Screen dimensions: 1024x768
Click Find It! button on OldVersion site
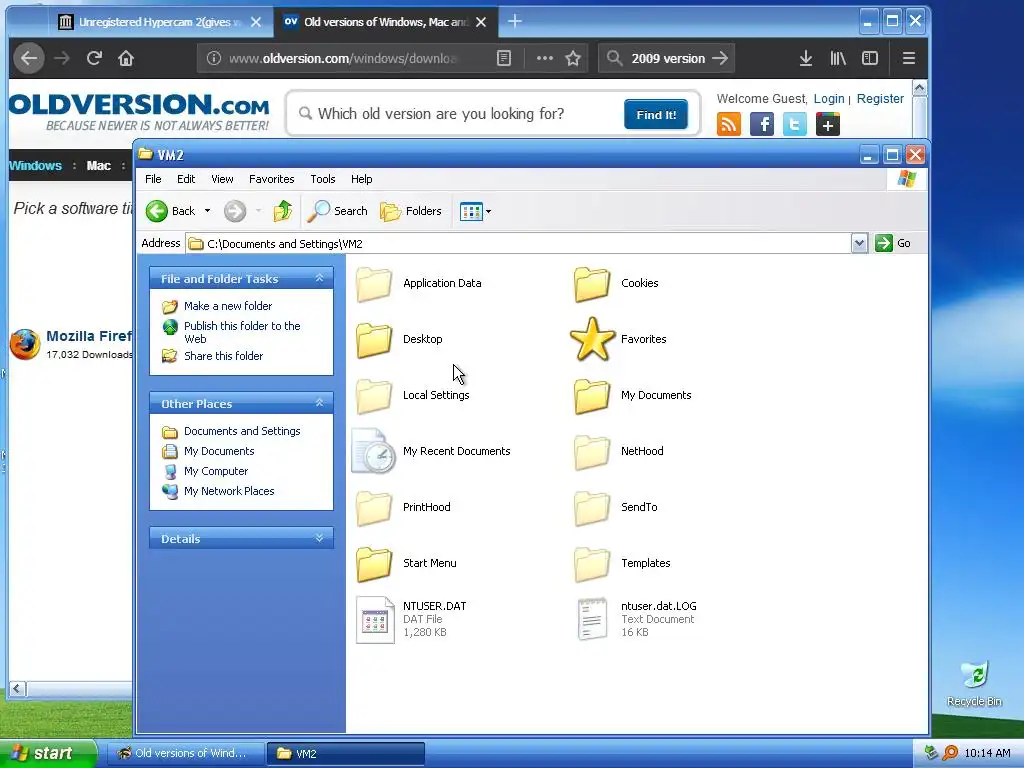(x=656, y=114)
